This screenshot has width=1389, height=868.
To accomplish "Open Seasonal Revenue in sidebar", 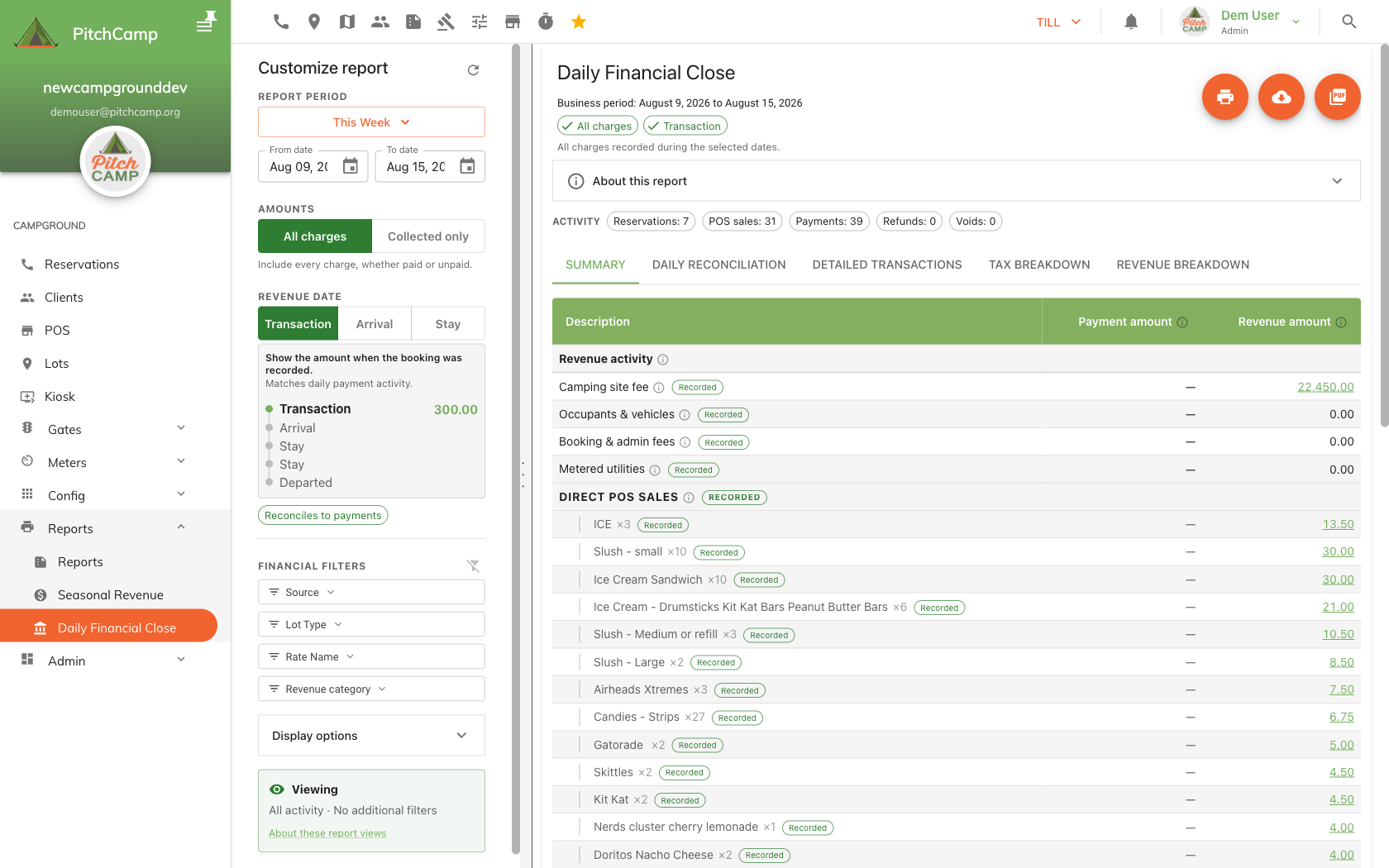I will pyautogui.click(x=109, y=594).
